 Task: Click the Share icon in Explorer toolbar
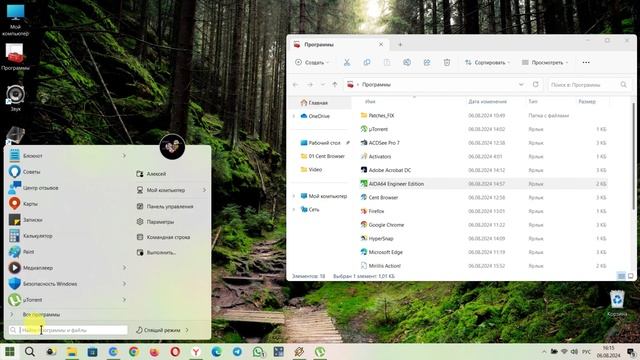[x=427, y=62]
